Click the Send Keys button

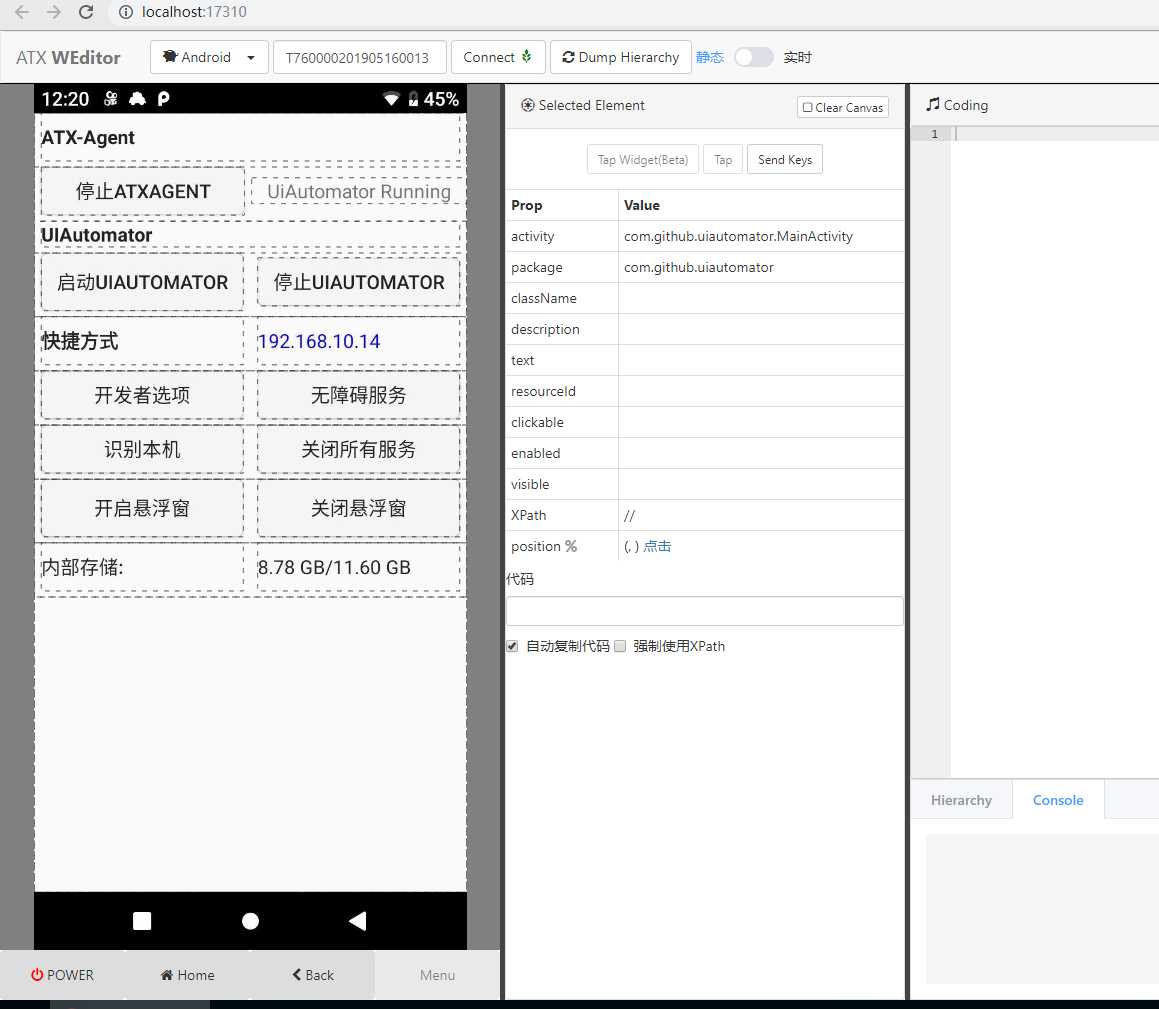(x=785, y=160)
